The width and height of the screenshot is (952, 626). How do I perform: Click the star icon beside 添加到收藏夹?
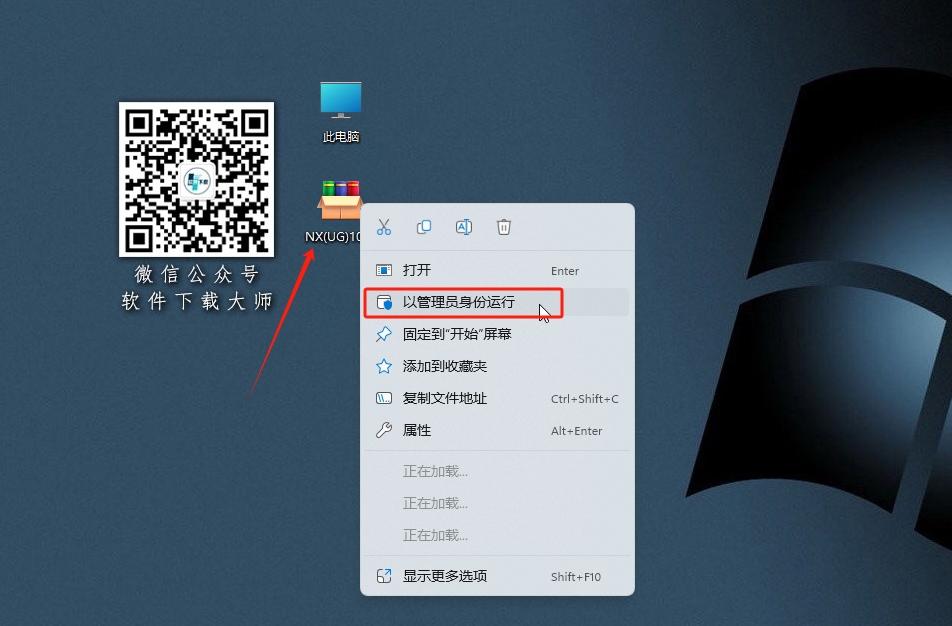(384, 366)
